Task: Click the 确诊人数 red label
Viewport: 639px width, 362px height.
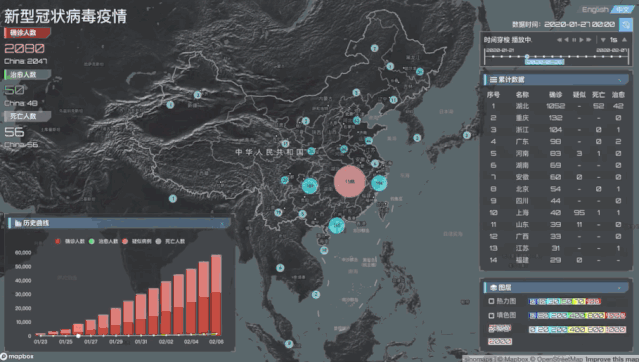Action: 27,33
